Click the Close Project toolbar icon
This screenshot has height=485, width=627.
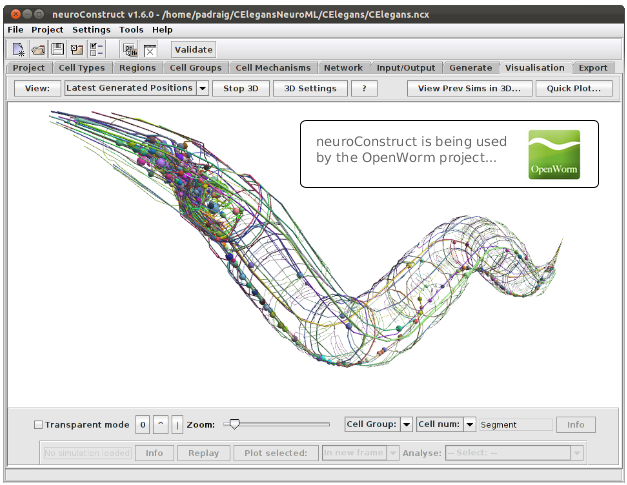pyautogui.click(x=76, y=49)
